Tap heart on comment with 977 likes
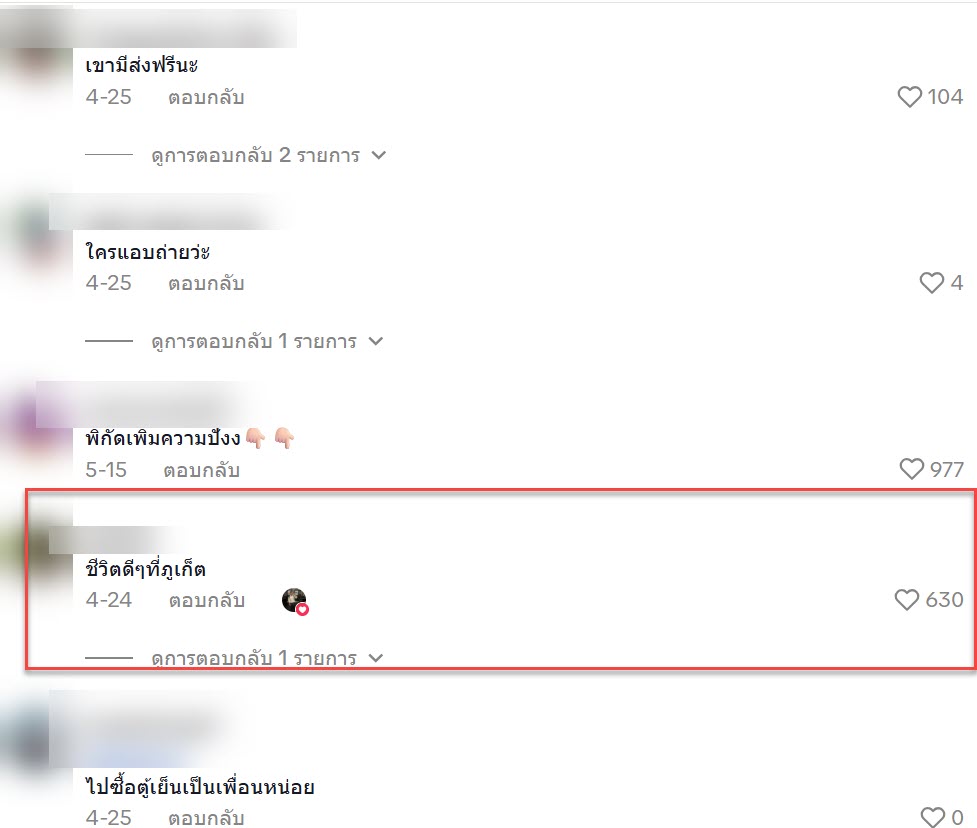The height and width of the screenshot is (828, 977). (x=912, y=469)
